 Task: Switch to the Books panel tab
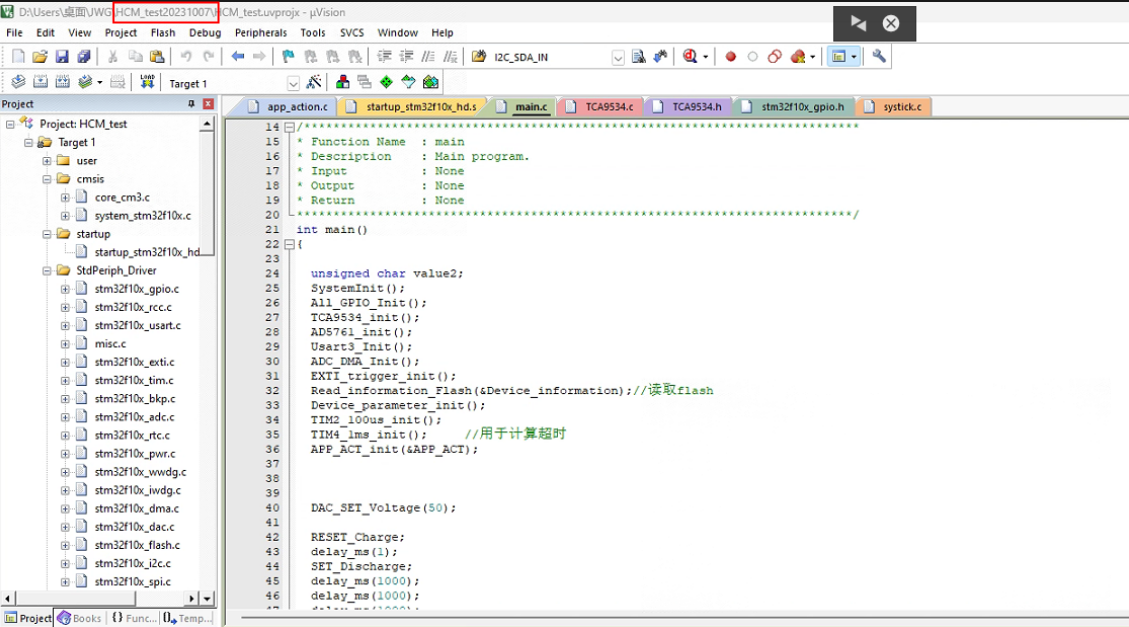click(80, 618)
